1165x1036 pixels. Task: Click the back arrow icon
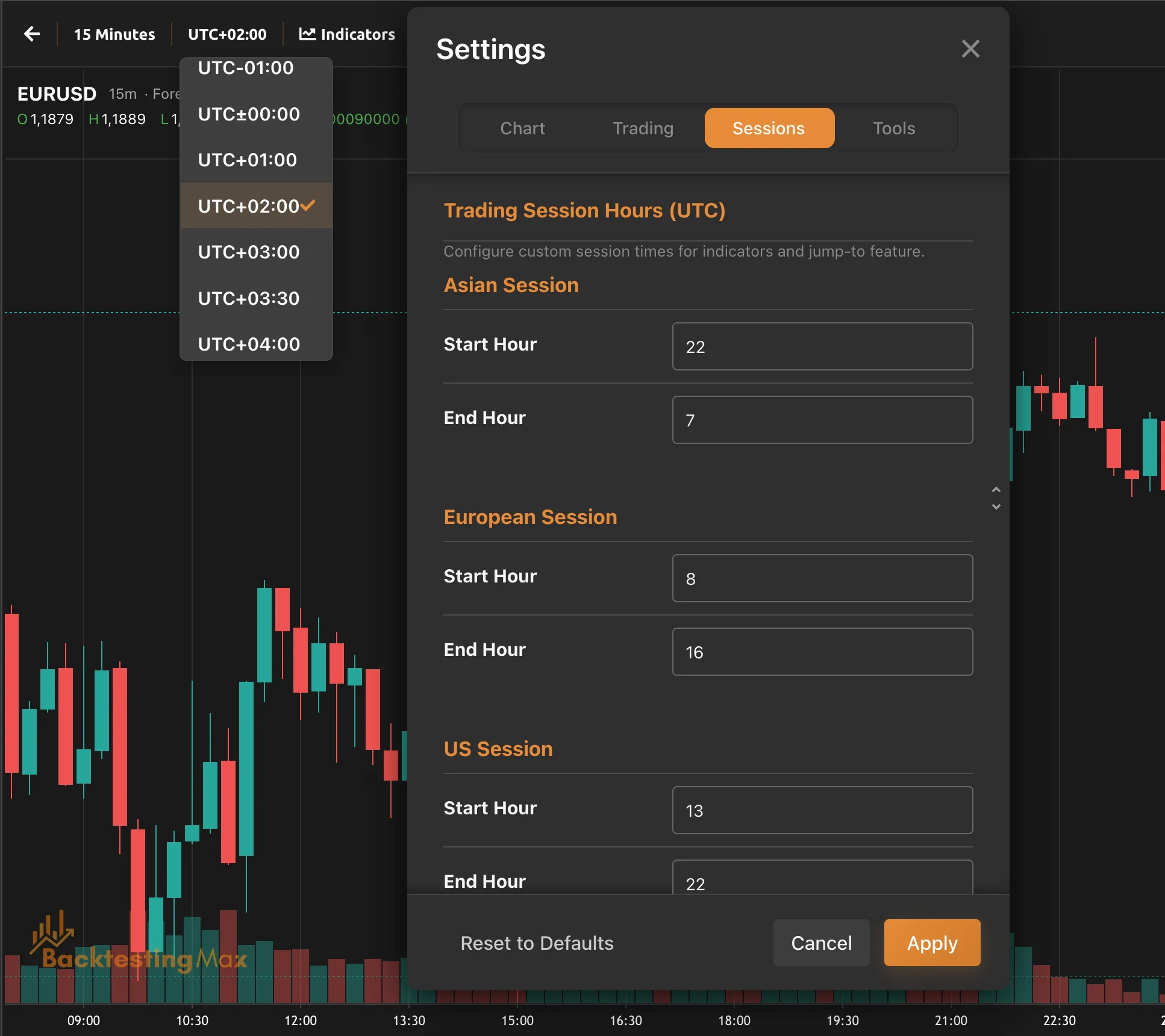click(32, 34)
